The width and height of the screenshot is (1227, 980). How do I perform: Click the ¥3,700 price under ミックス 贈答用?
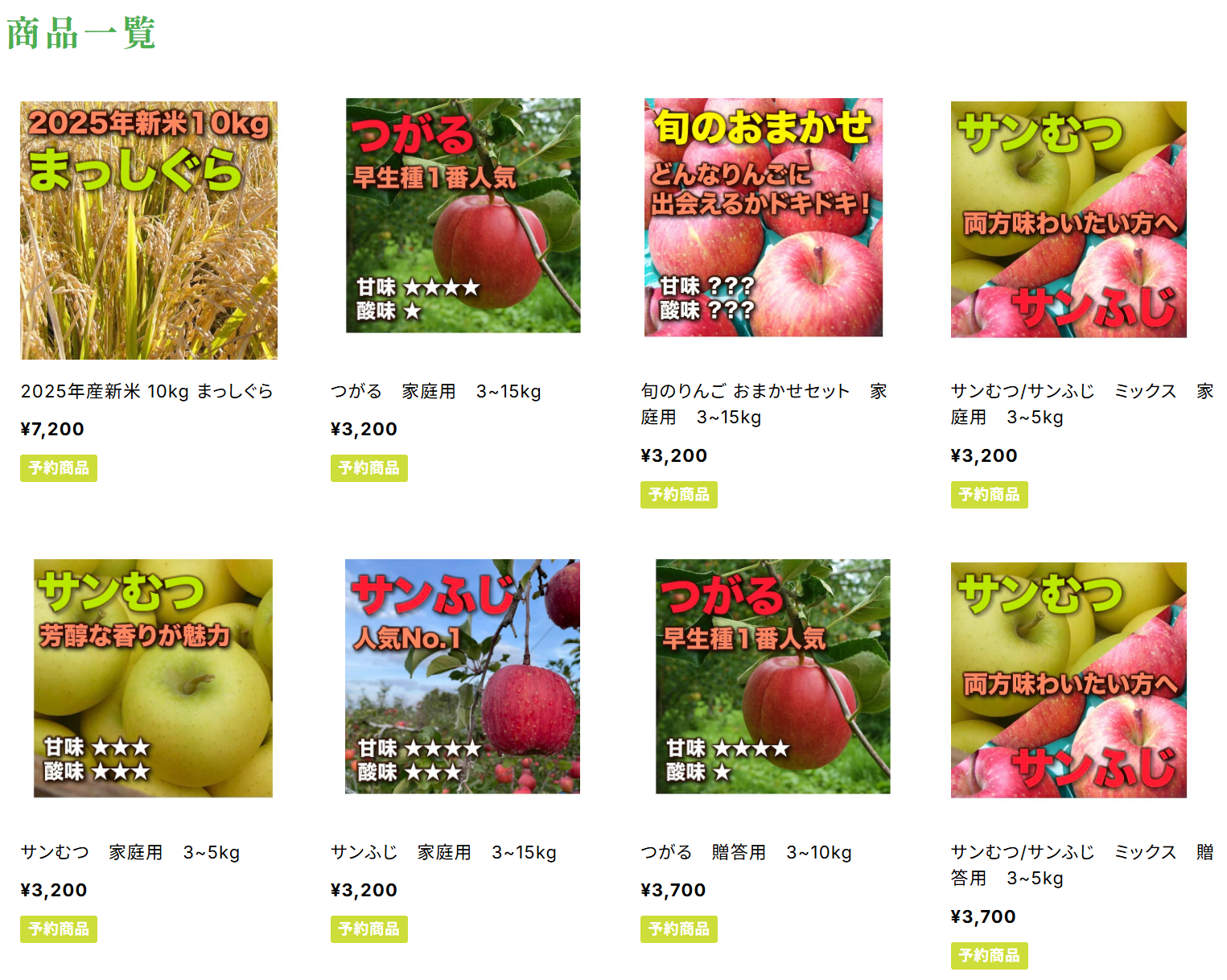(983, 916)
